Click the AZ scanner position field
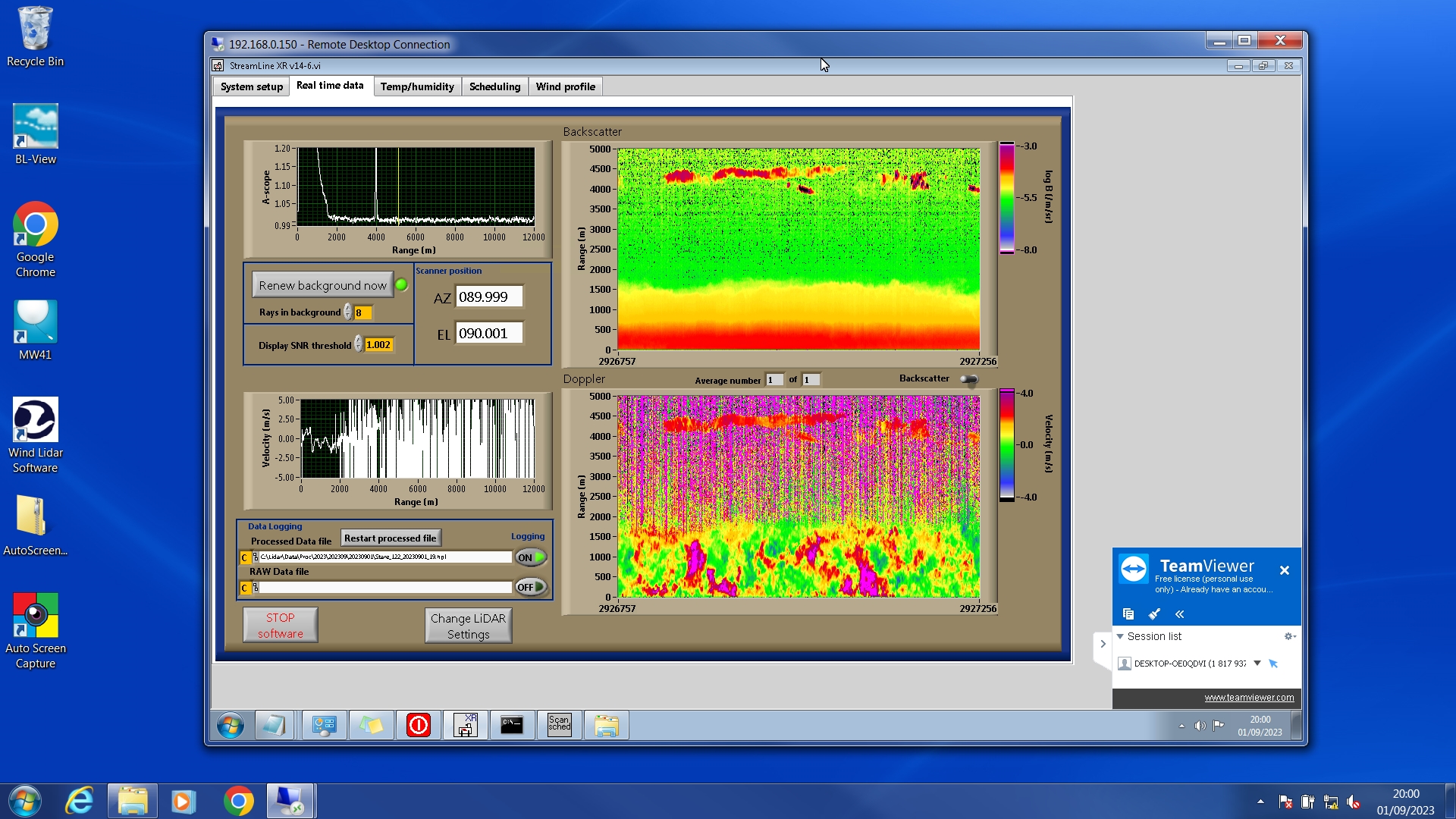 (x=488, y=297)
